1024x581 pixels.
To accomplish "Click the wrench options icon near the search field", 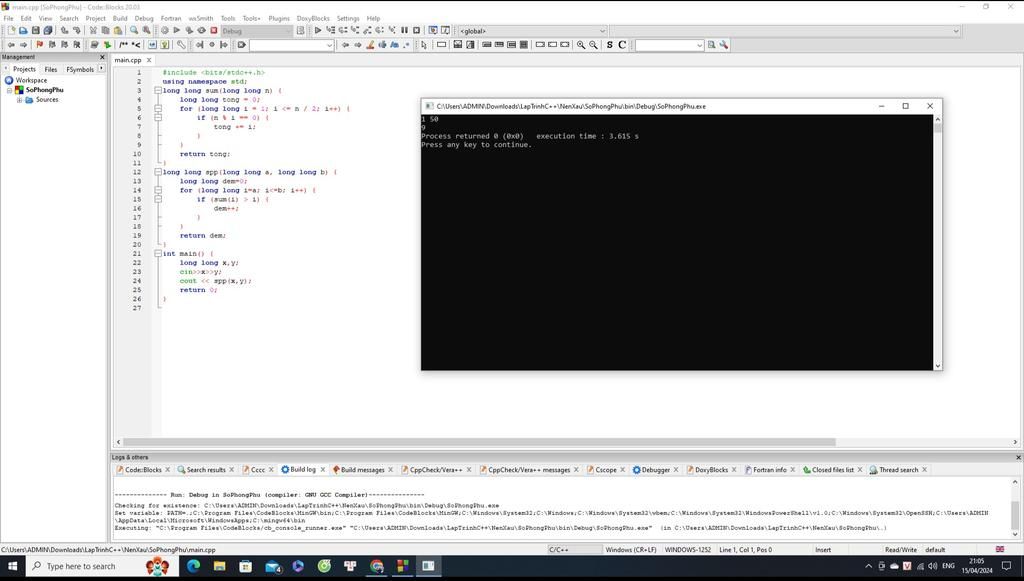I will [724, 44].
